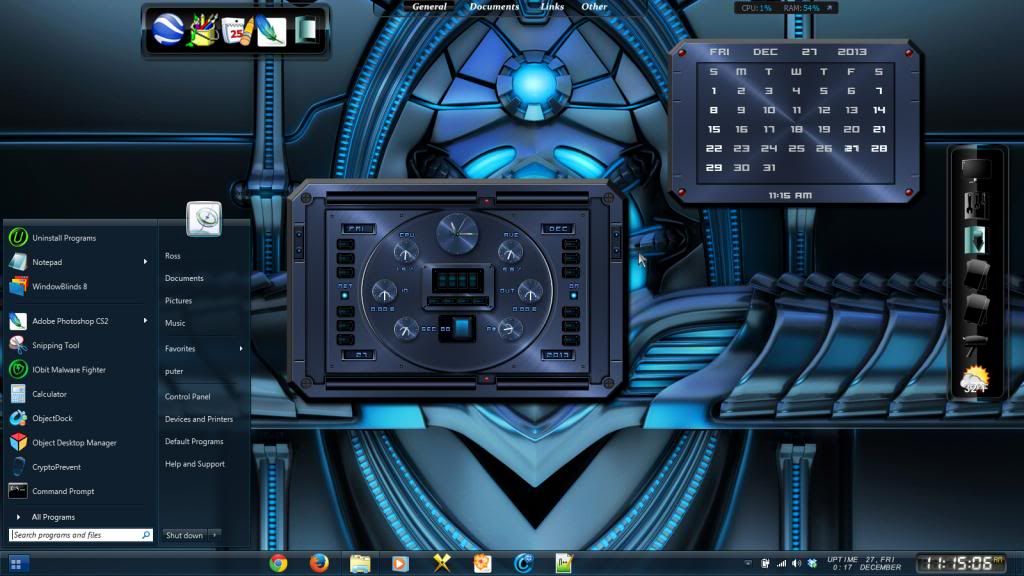This screenshot has width=1024, height=576.
Task: Show hidden tray icons arrow
Action: 748,563
